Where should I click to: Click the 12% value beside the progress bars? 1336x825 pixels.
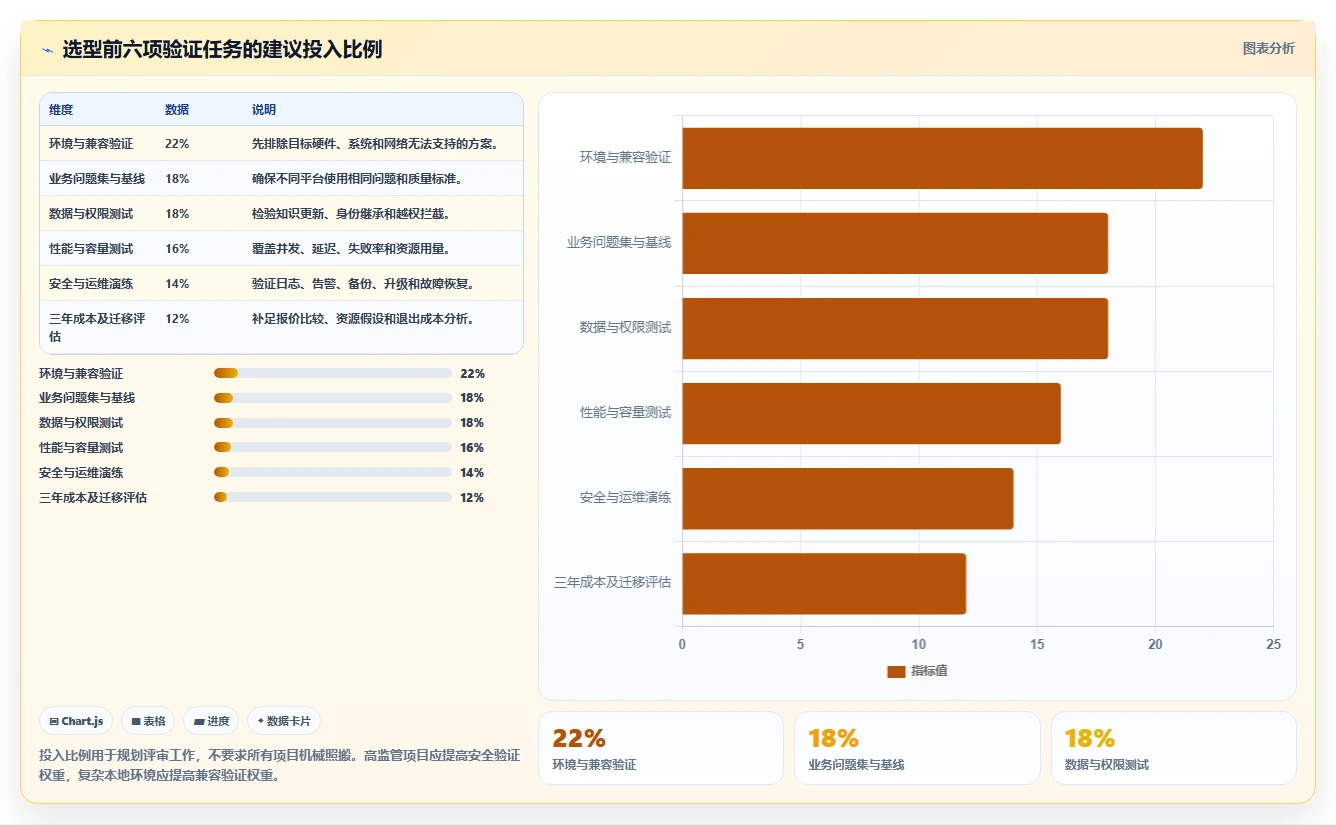coord(472,497)
